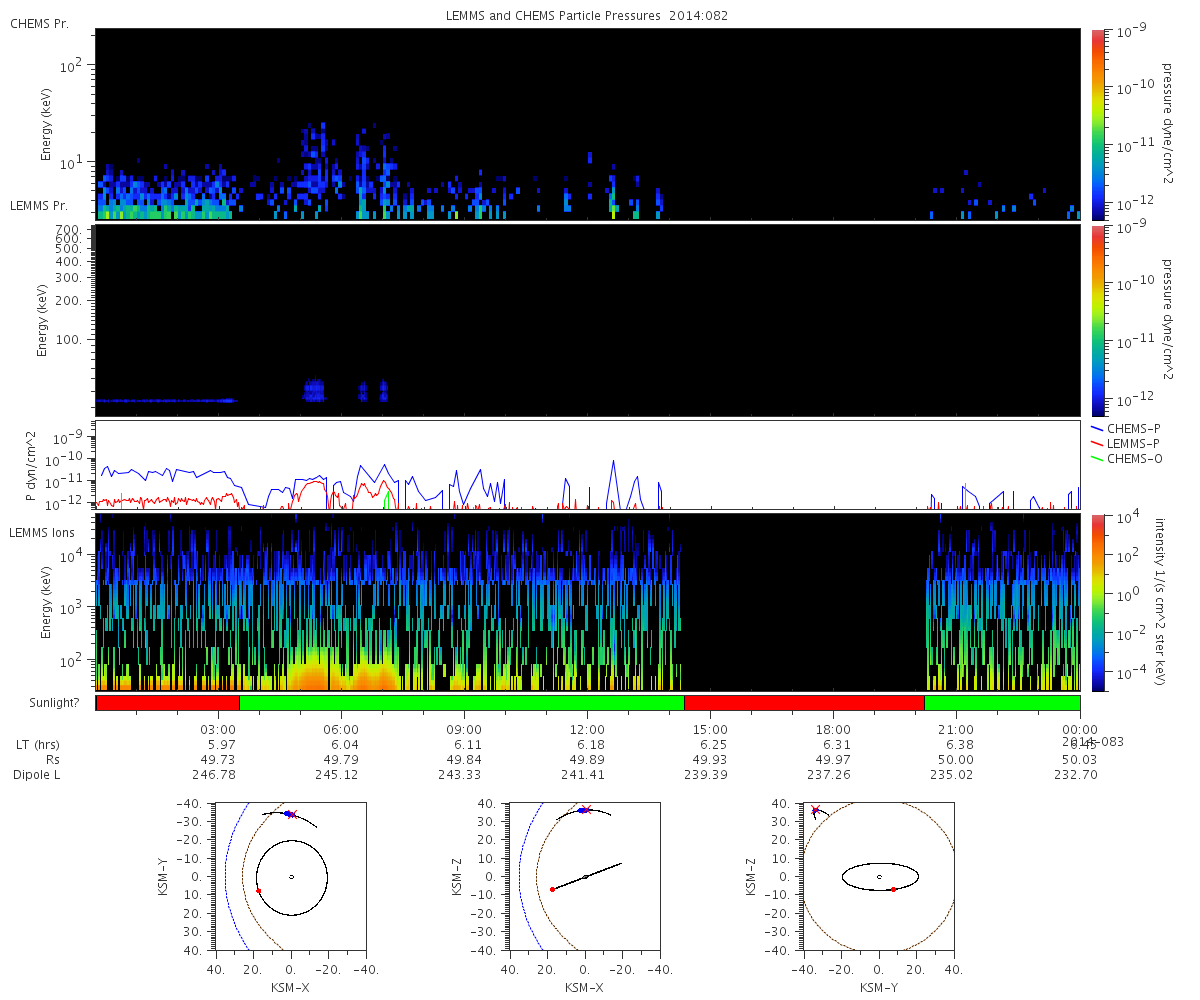Viewport: 1200px width, 1000px height.
Task: Click the blue spacecraft marker in KSM-X/KSM-Z plot
Action: click(x=582, y=810)
